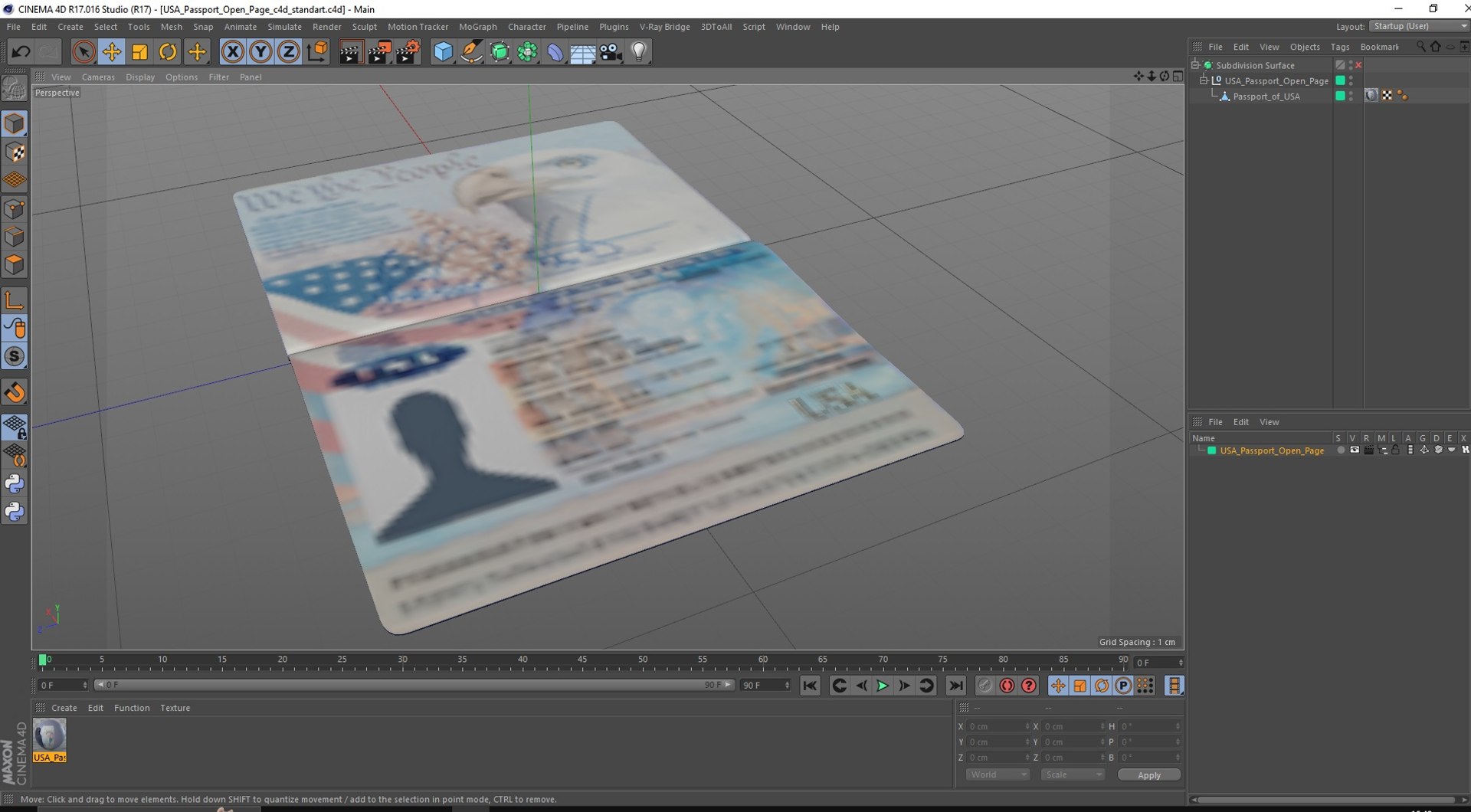Click the timeline preview range slider
The image size is (1471, 812).
(x=413, y=685)
